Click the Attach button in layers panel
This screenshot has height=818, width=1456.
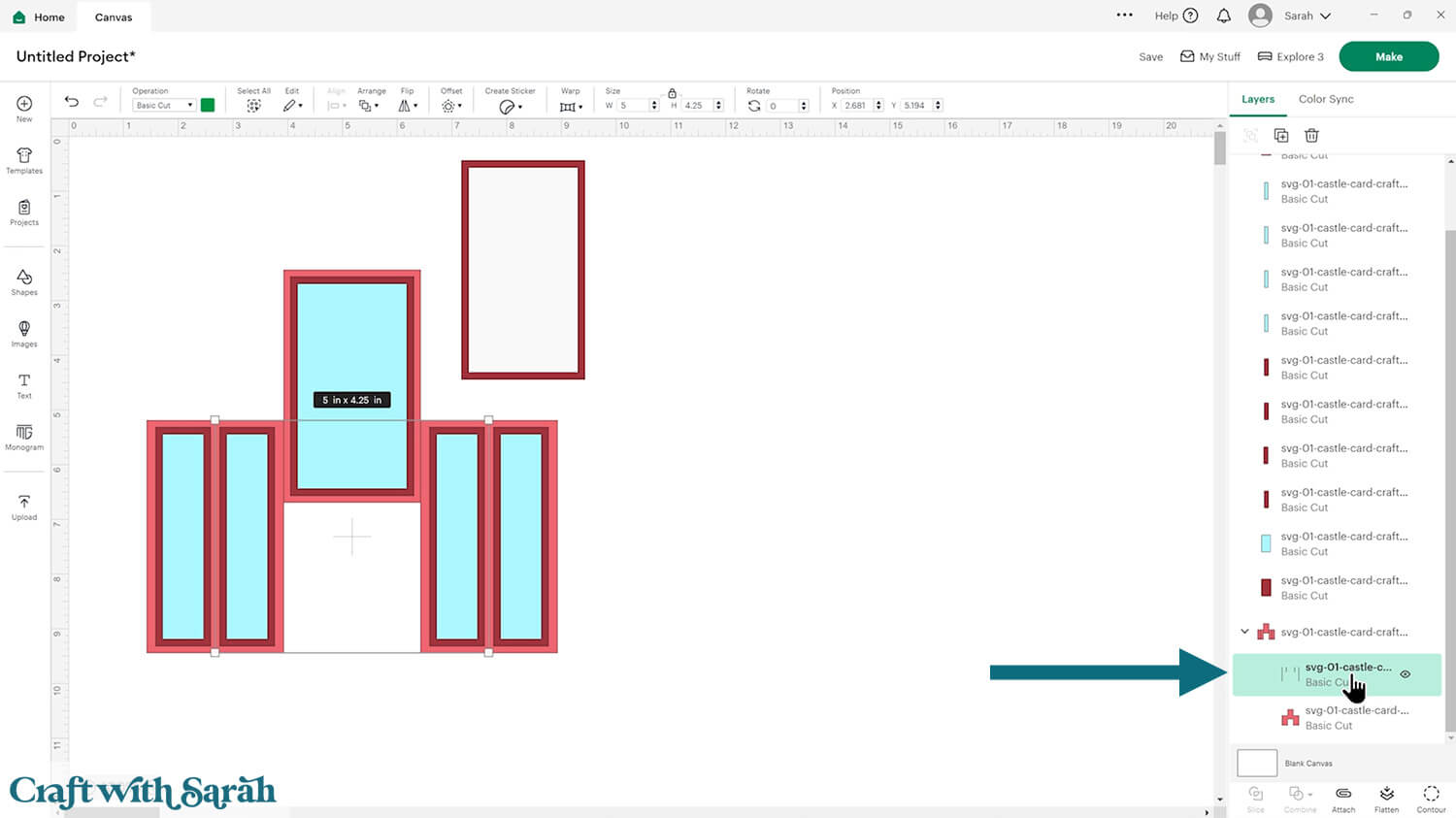coord(1343,799)
